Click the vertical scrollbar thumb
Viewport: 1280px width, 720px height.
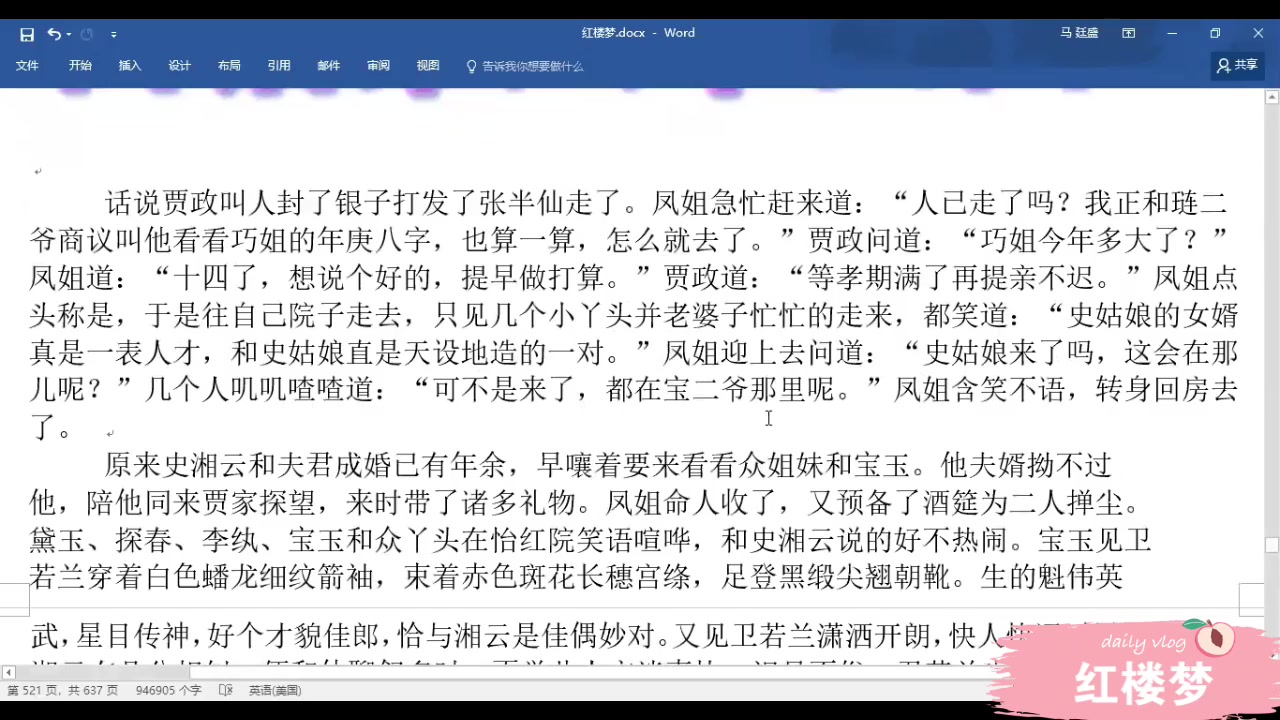tap(1272, 545)
